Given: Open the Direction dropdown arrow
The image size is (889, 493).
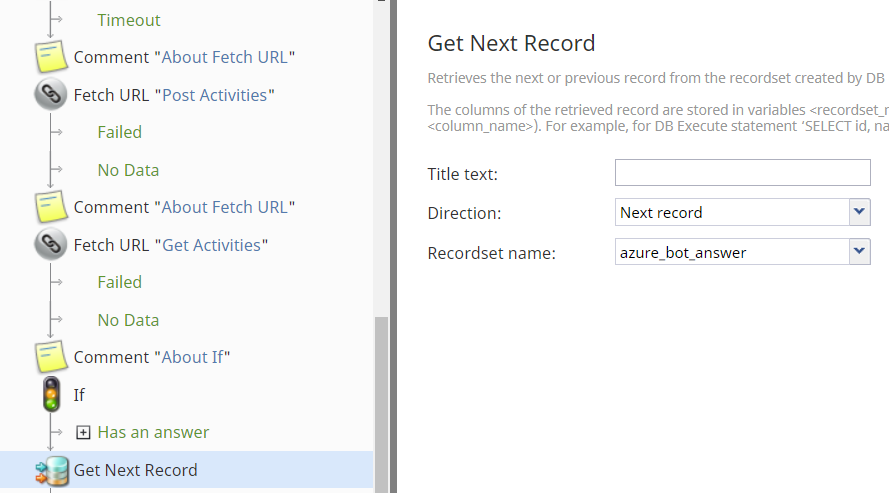Looking at the screenshot, I should [860, 212].
